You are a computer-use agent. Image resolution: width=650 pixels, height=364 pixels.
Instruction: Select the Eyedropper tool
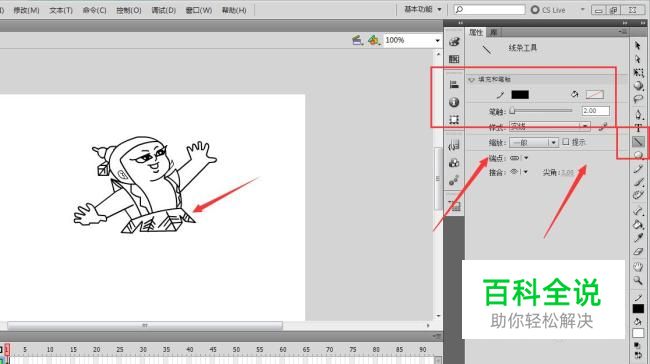[x=638, y=238]
